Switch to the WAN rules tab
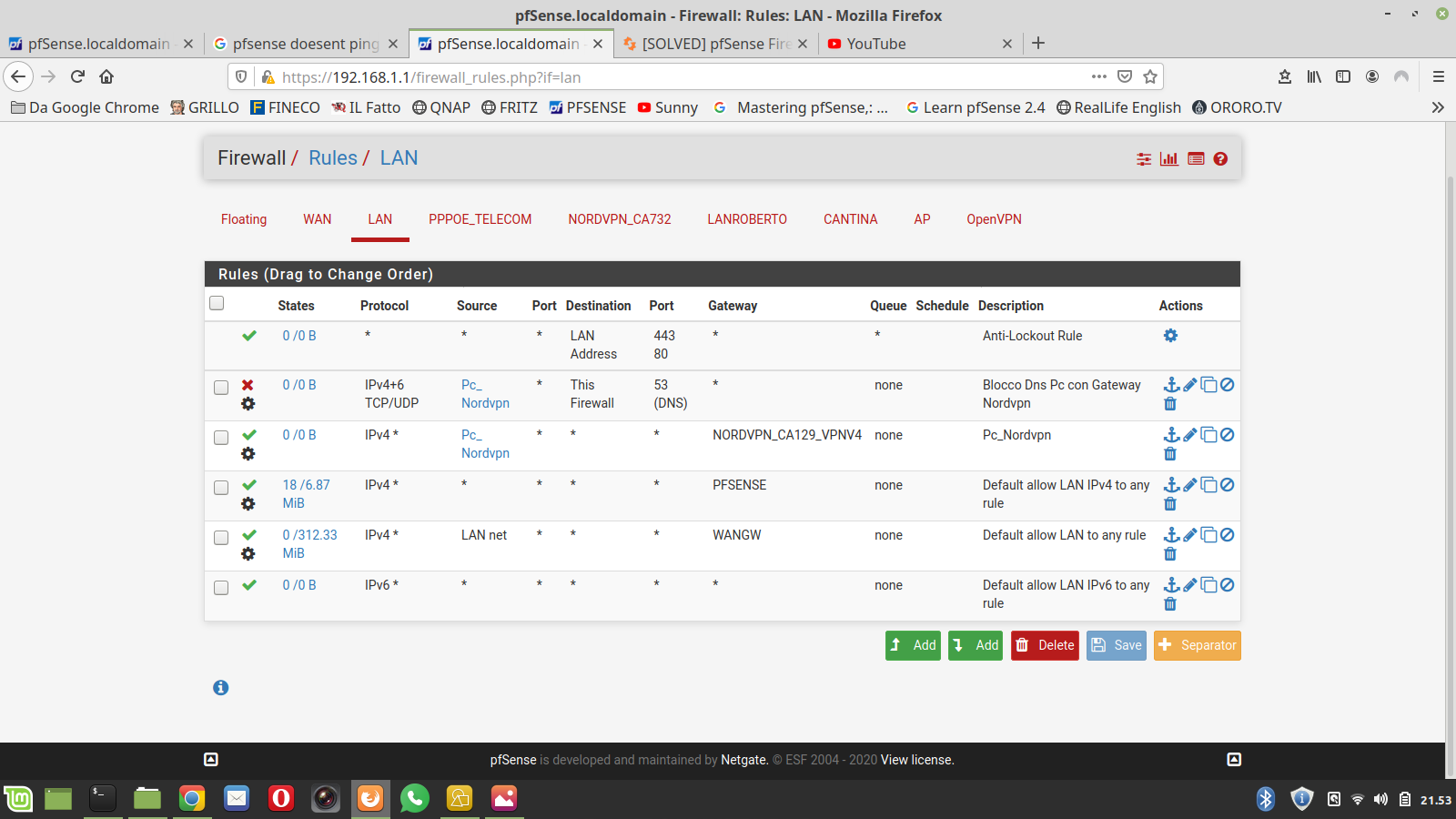Viewport: 1456px width, 819px height. pyautogui.click(x=318, y=219)
